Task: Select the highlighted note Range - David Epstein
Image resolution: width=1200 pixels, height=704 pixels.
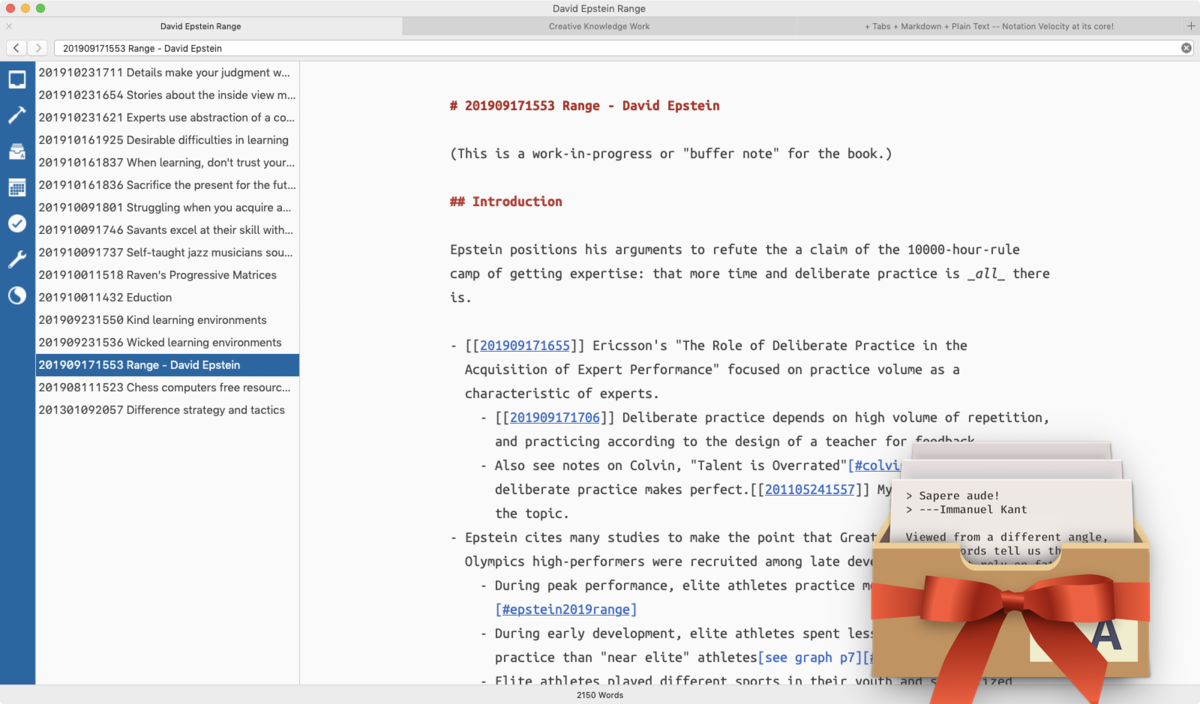Action: click(x=167, y=365)
